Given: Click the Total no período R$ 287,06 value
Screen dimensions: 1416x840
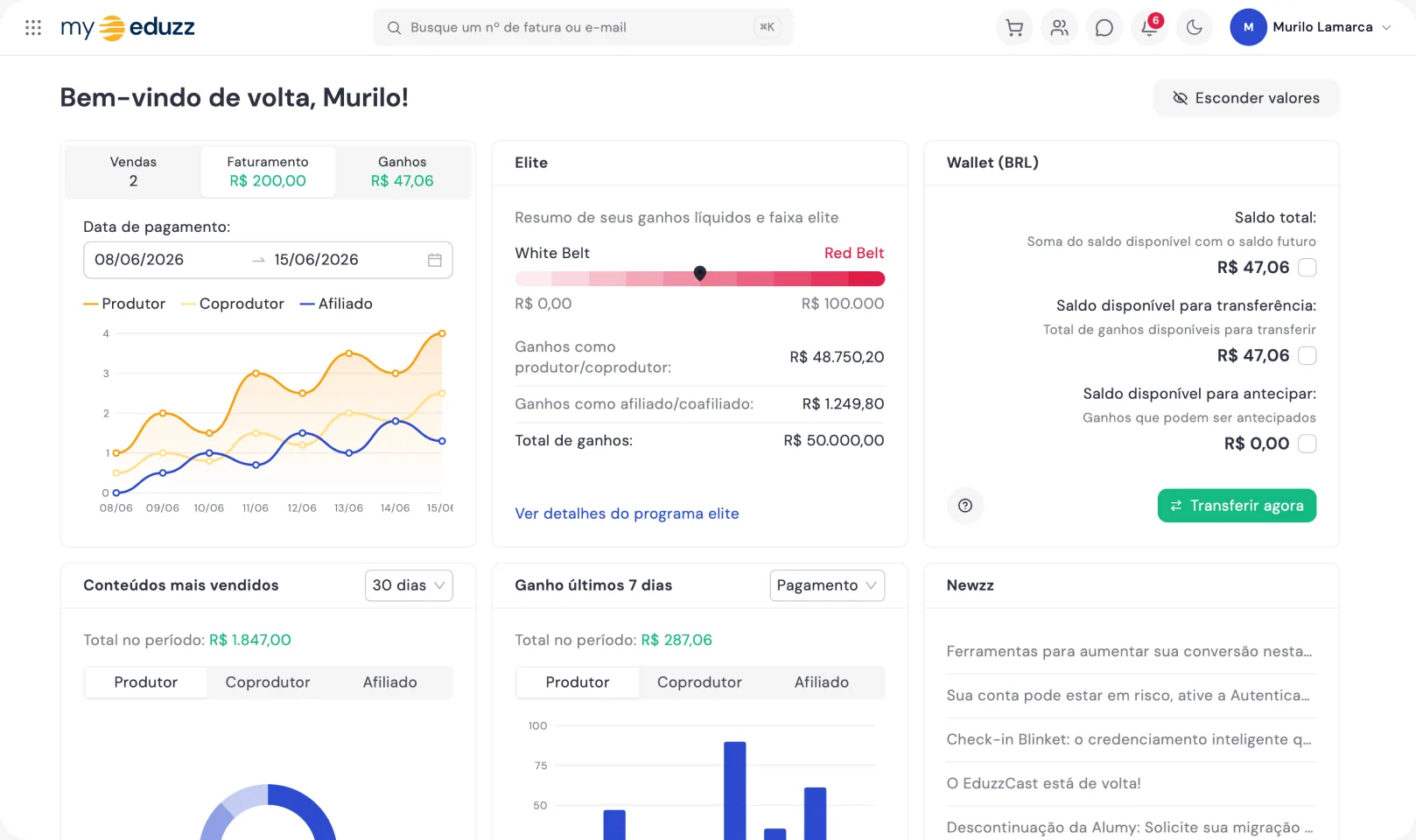Looking at the screenshot, I should (676, 640).
